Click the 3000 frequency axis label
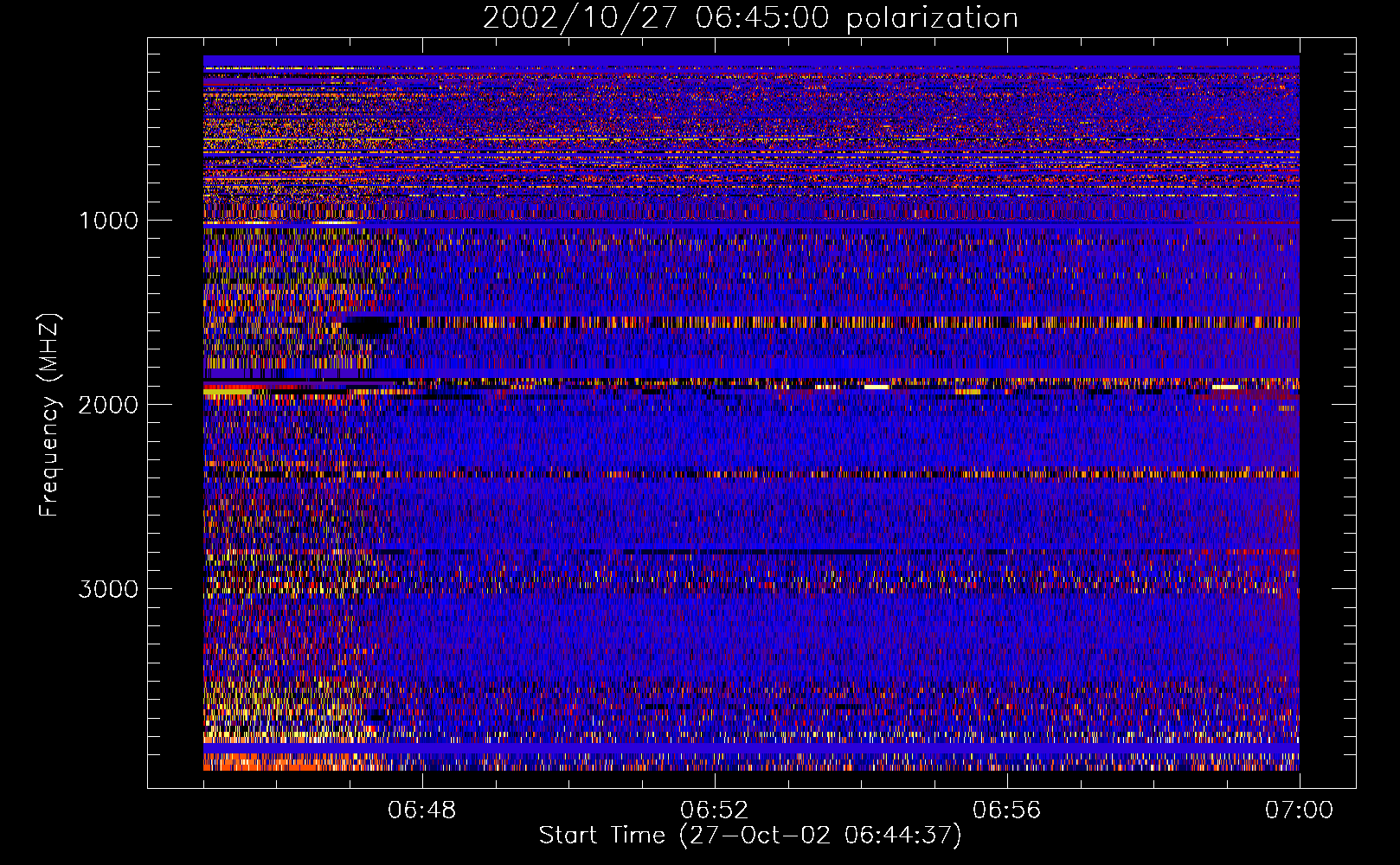The image size is (1400, 865). [x=108, y=589]
